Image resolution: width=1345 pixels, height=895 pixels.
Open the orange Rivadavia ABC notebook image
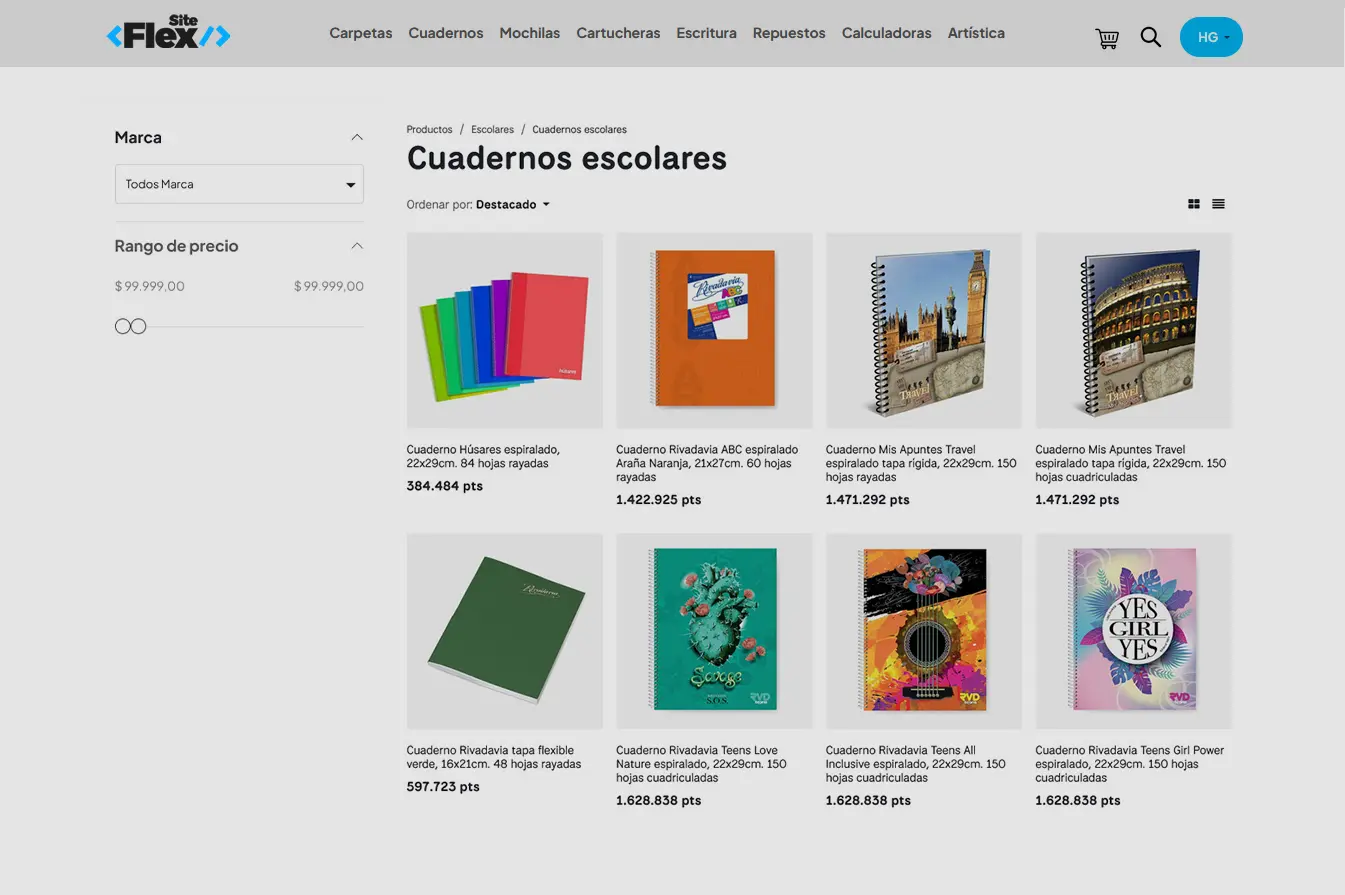pyautogui.click(x=714, y=330)
